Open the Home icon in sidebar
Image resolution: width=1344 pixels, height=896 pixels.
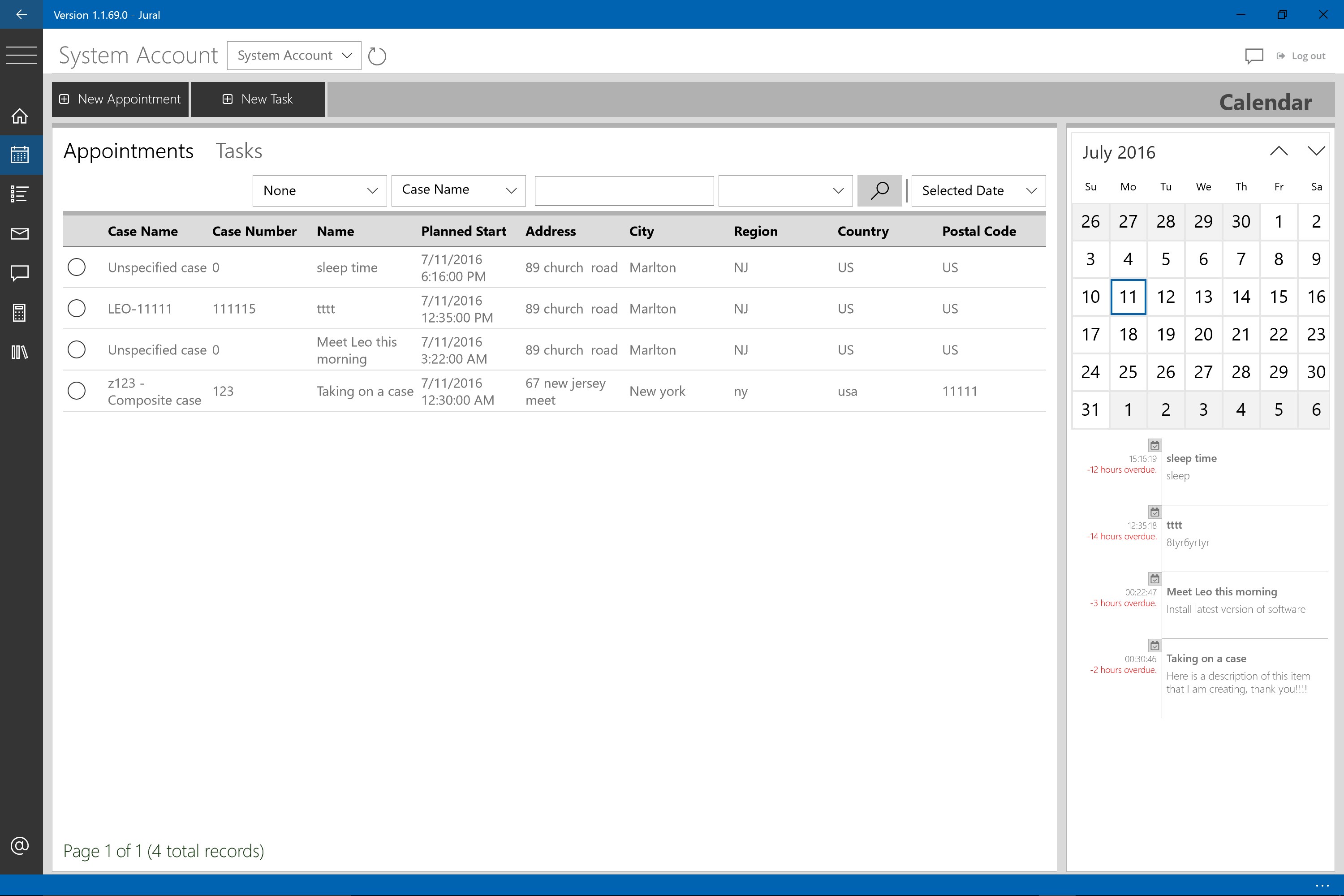pos(20,116)
